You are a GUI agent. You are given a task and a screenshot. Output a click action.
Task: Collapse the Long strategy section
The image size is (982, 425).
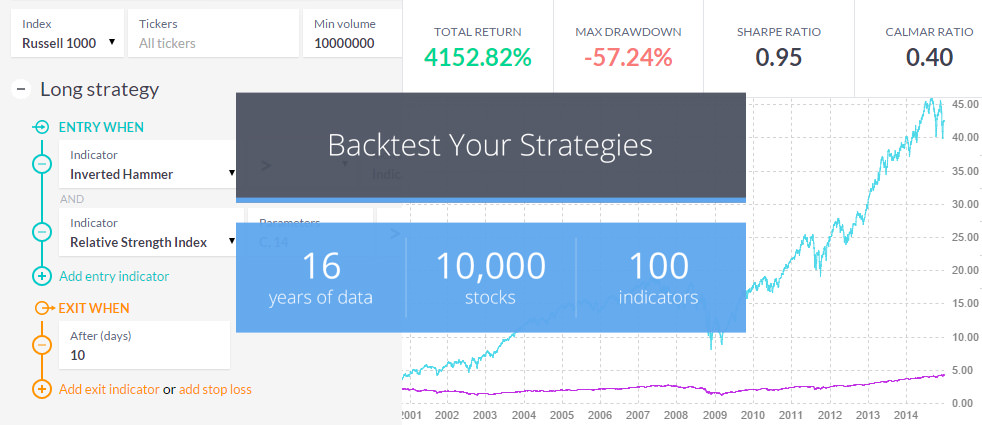tap(20, 89)
